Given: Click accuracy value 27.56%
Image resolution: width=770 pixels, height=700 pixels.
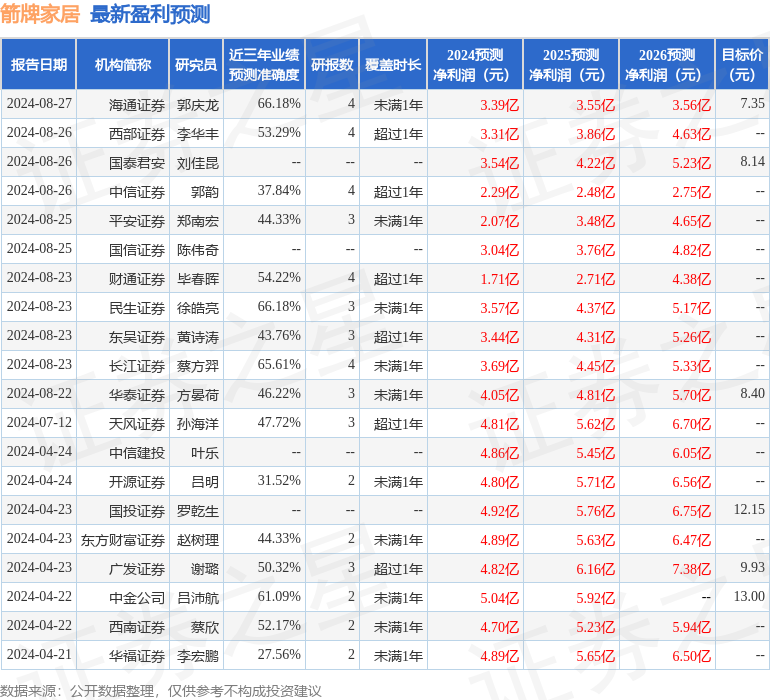Looking at the screenshot, I should pos(279,654).
